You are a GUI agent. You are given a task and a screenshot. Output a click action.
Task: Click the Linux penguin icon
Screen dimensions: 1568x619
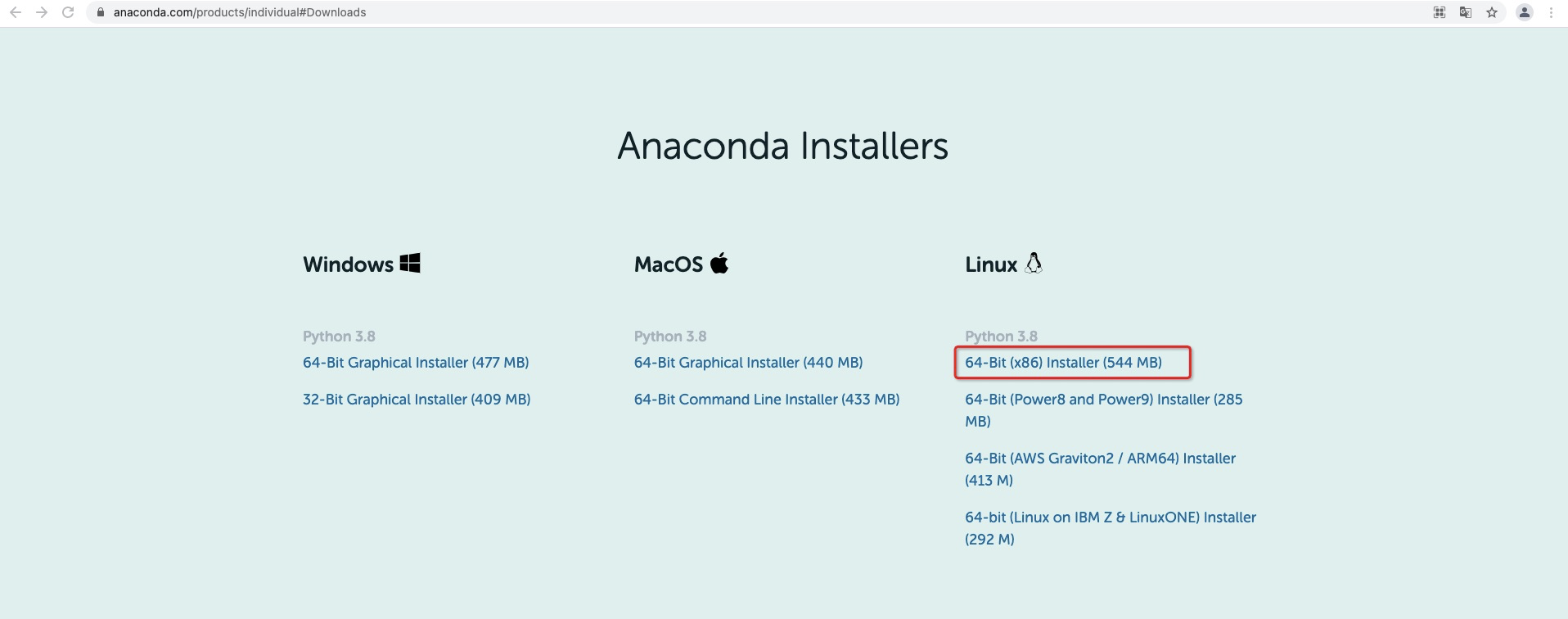[1034, 263]
